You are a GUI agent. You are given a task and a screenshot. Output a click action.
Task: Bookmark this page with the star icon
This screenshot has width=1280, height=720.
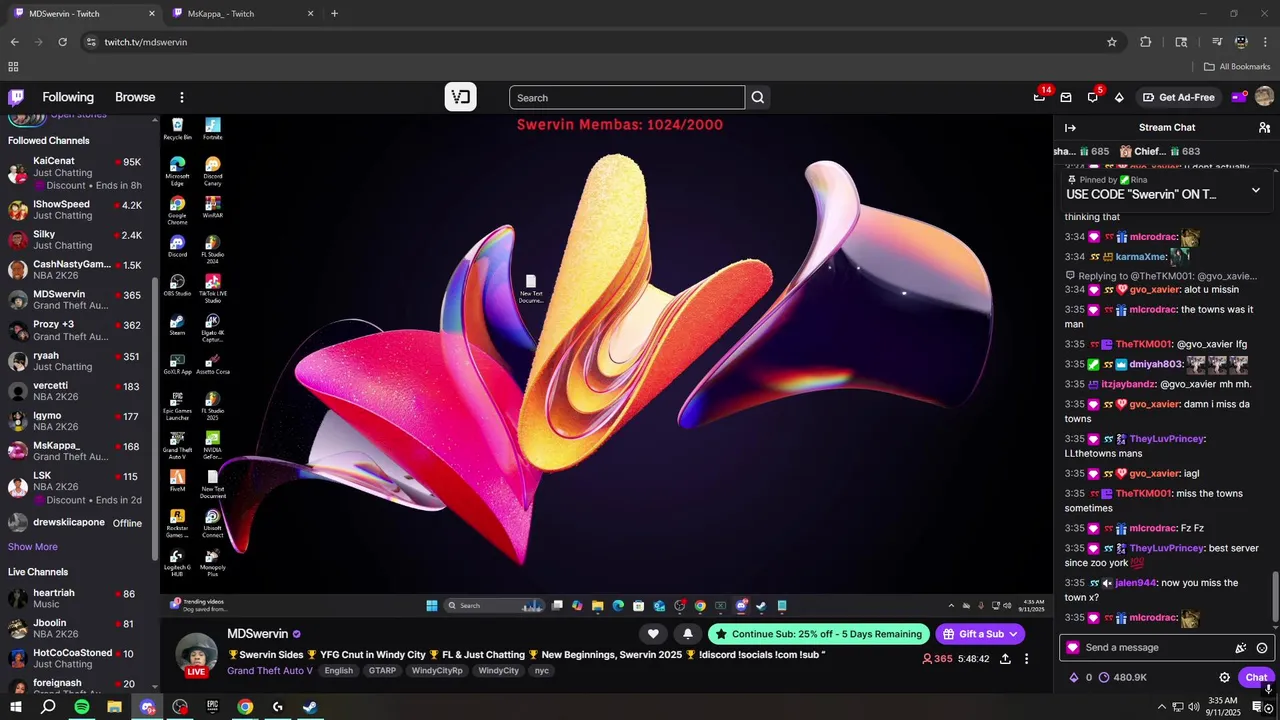(x=1111, y=42)
